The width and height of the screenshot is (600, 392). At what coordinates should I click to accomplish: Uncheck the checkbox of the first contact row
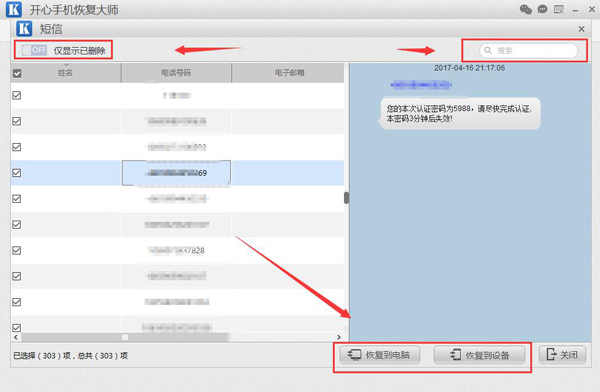point(16,95)
